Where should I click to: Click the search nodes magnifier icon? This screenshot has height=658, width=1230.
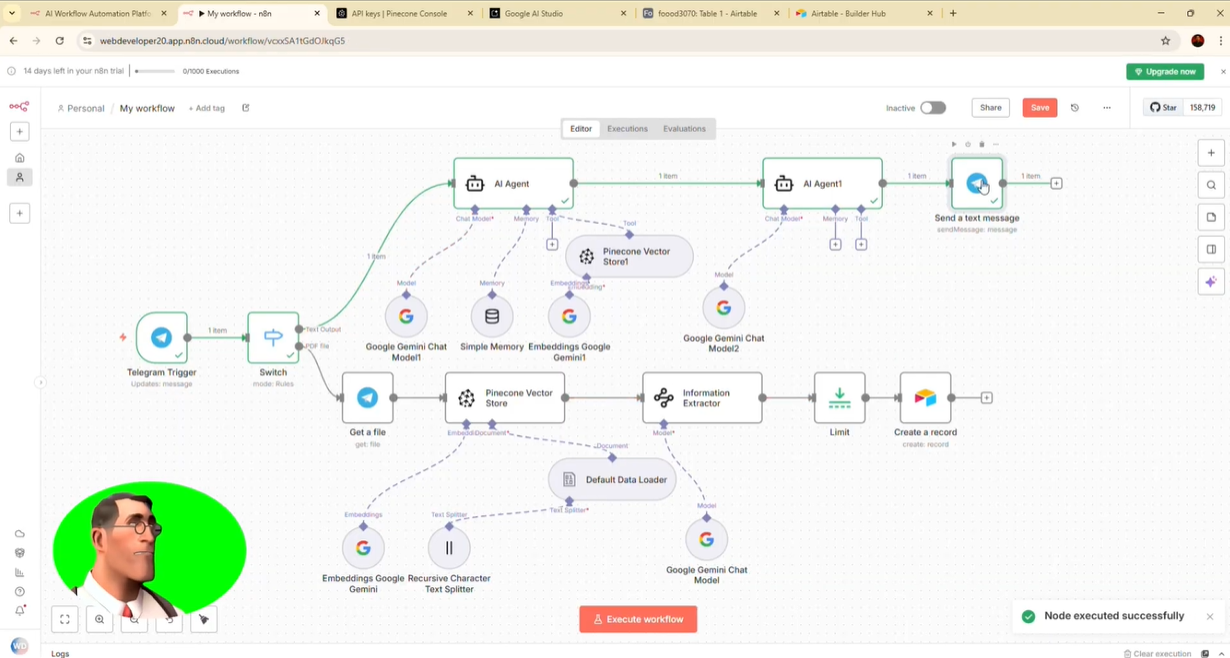coord(1211,185)
